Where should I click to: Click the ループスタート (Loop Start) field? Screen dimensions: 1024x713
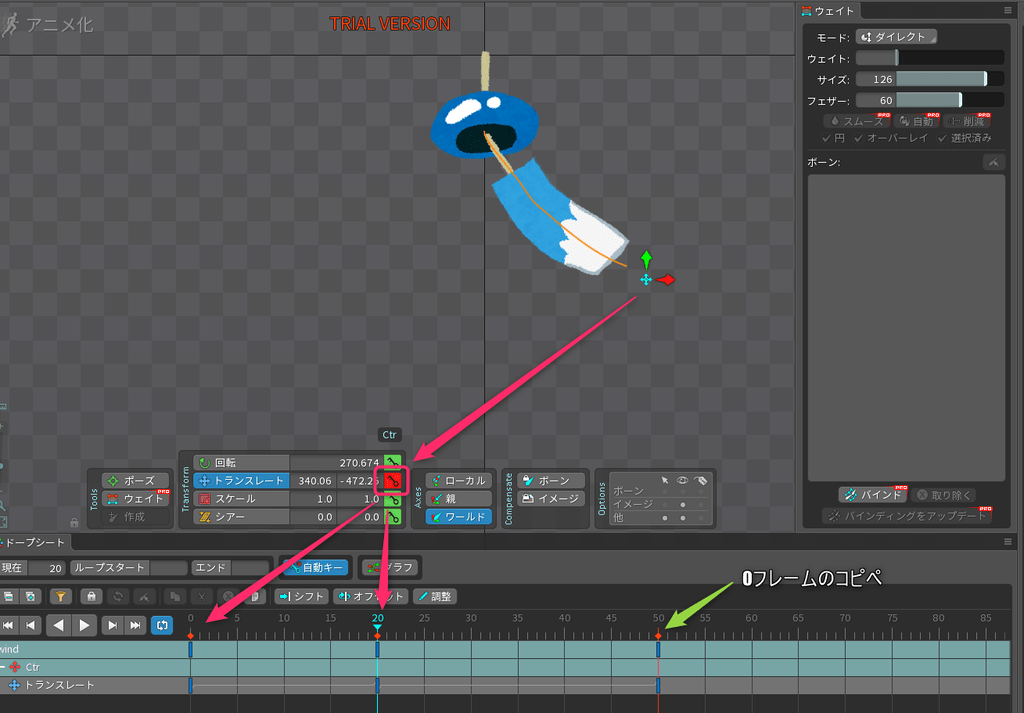(168, 568)
